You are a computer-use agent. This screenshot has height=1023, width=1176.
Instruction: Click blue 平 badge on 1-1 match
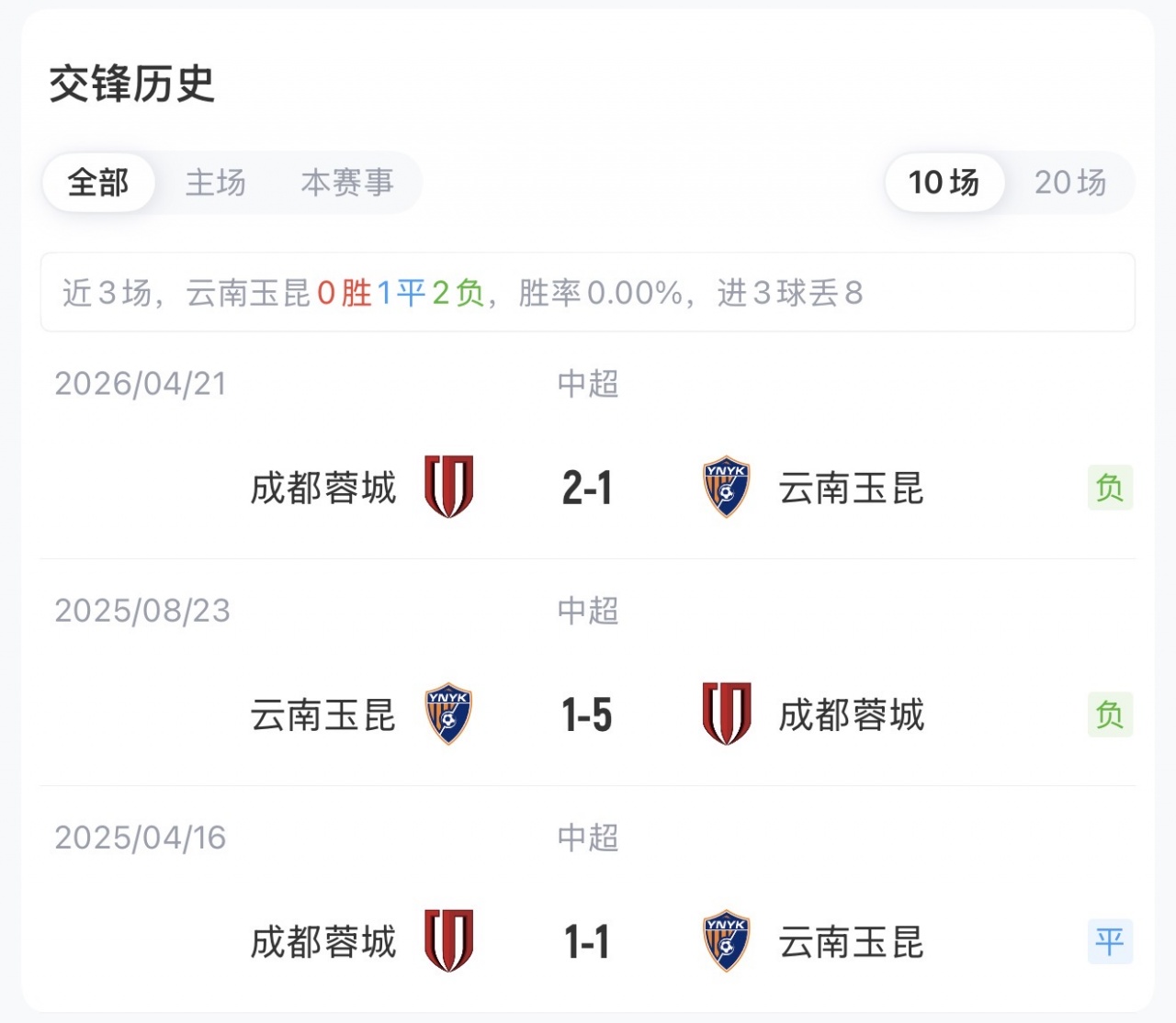(1110, 941)
